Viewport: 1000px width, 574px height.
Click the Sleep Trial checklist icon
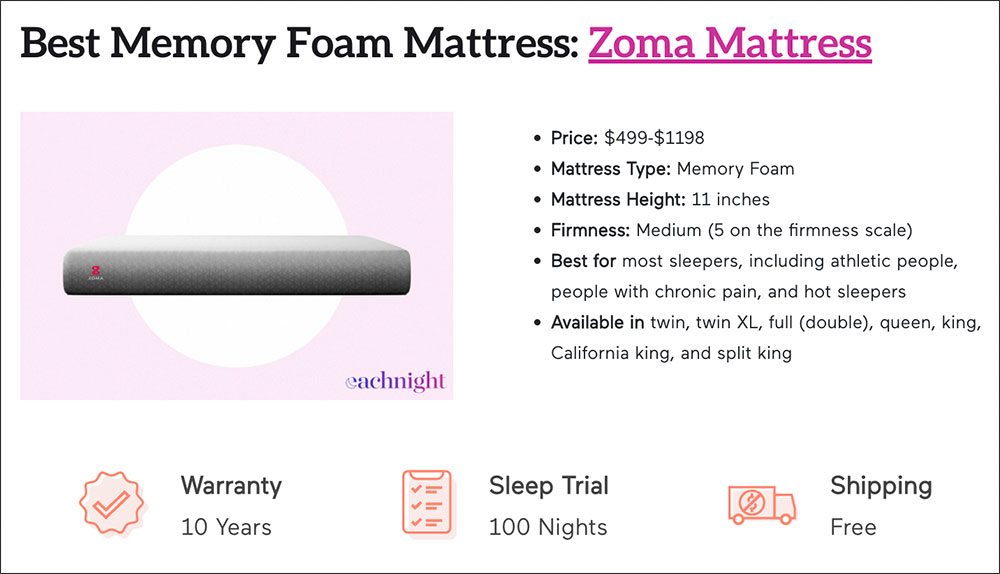428,503
